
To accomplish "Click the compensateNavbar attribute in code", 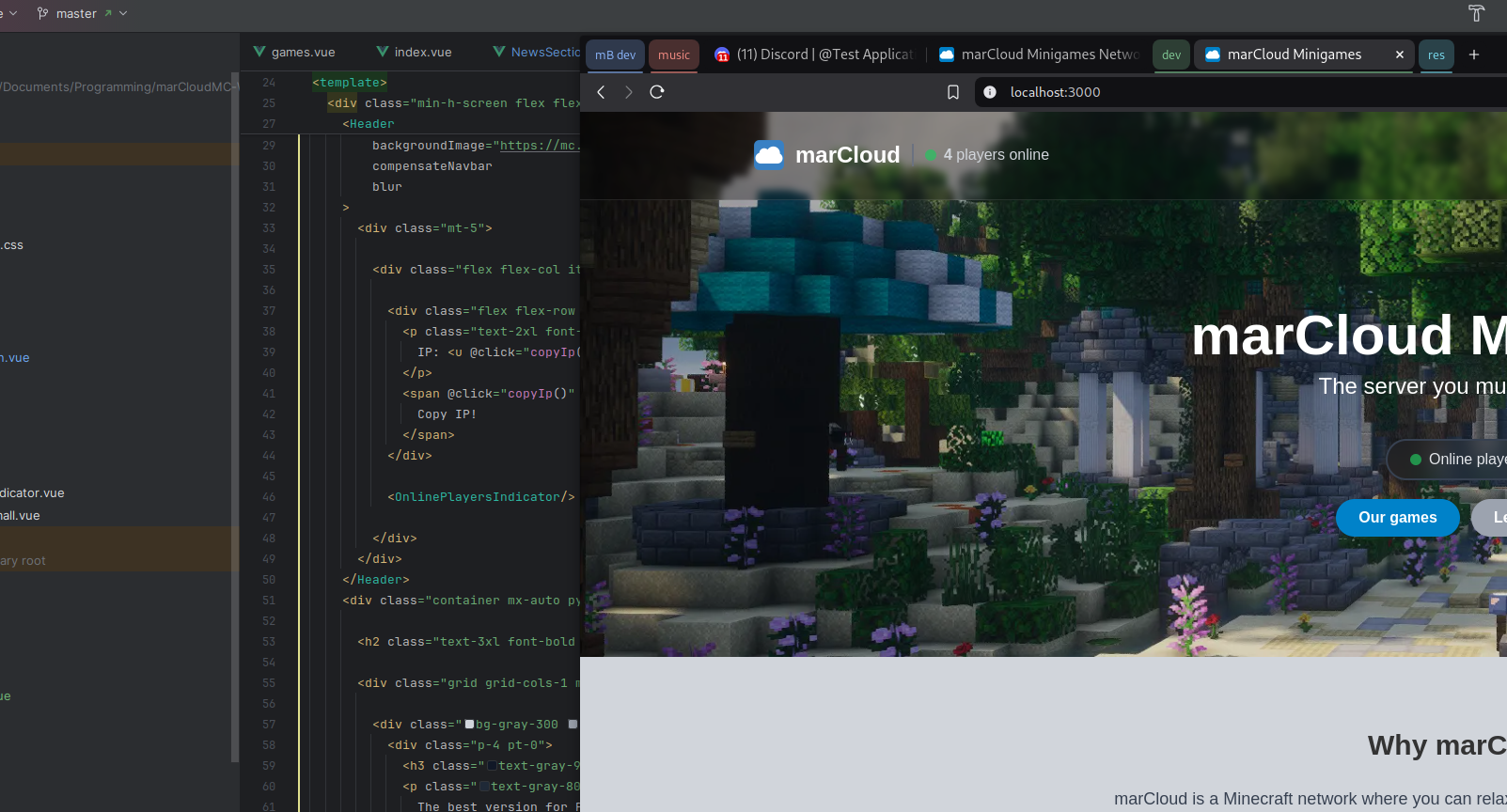I will point(432,166).
